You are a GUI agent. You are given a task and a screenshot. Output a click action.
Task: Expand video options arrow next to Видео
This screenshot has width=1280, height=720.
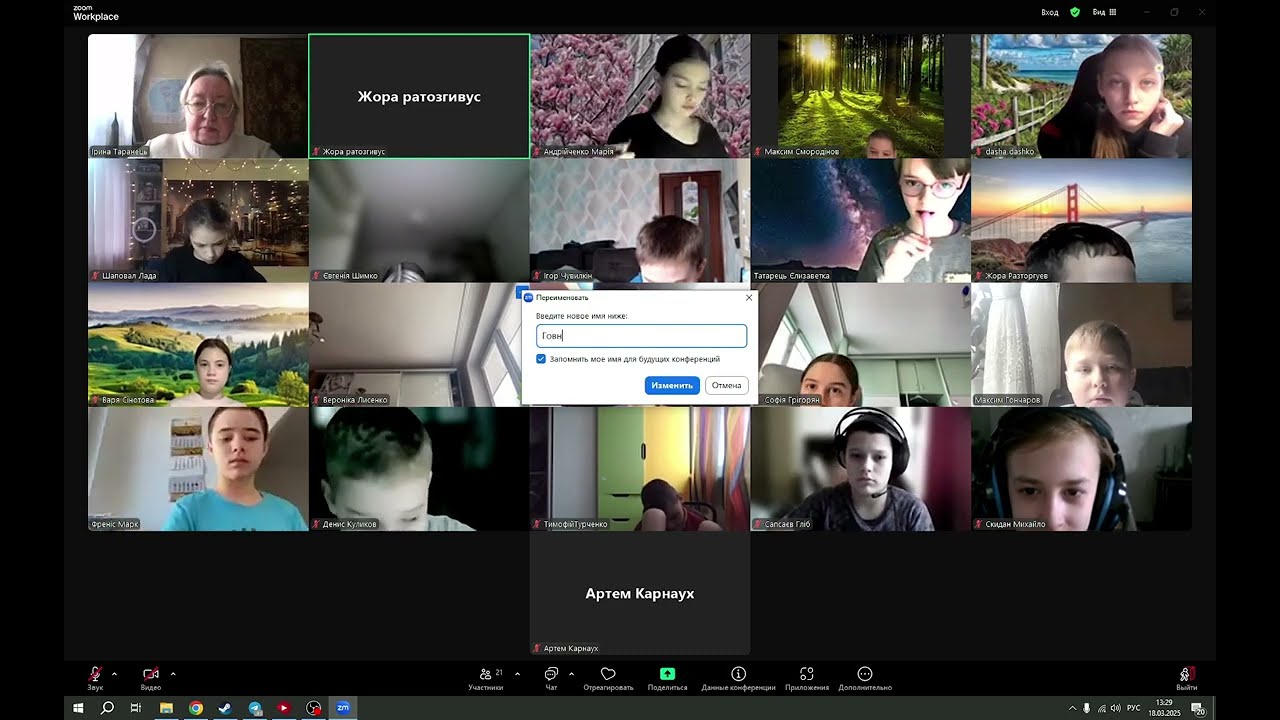(173, 673)
